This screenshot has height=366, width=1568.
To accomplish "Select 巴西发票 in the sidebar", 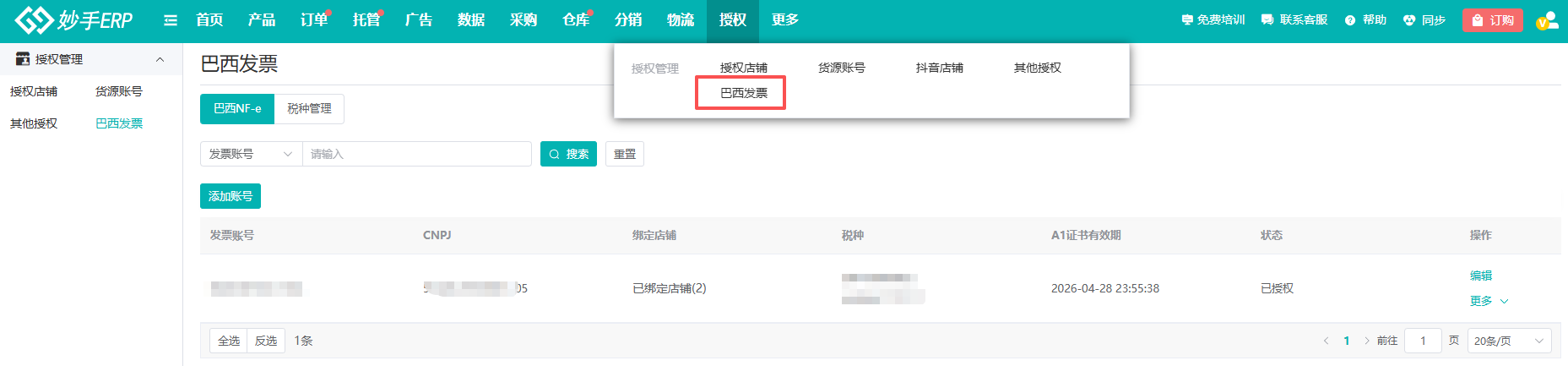I will 119,123.
